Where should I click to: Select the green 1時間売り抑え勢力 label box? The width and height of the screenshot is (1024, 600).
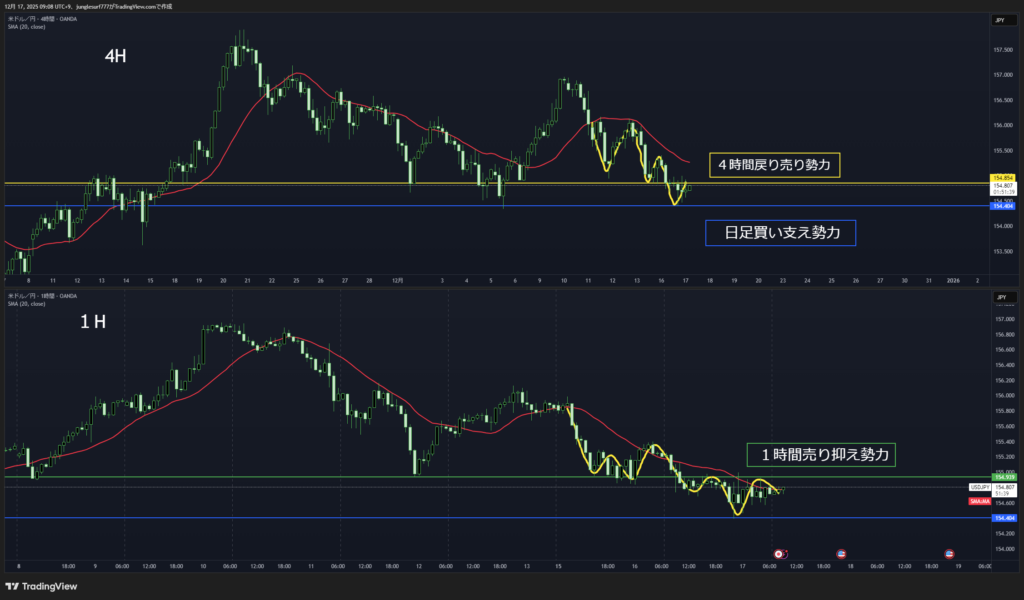[820, 455]
